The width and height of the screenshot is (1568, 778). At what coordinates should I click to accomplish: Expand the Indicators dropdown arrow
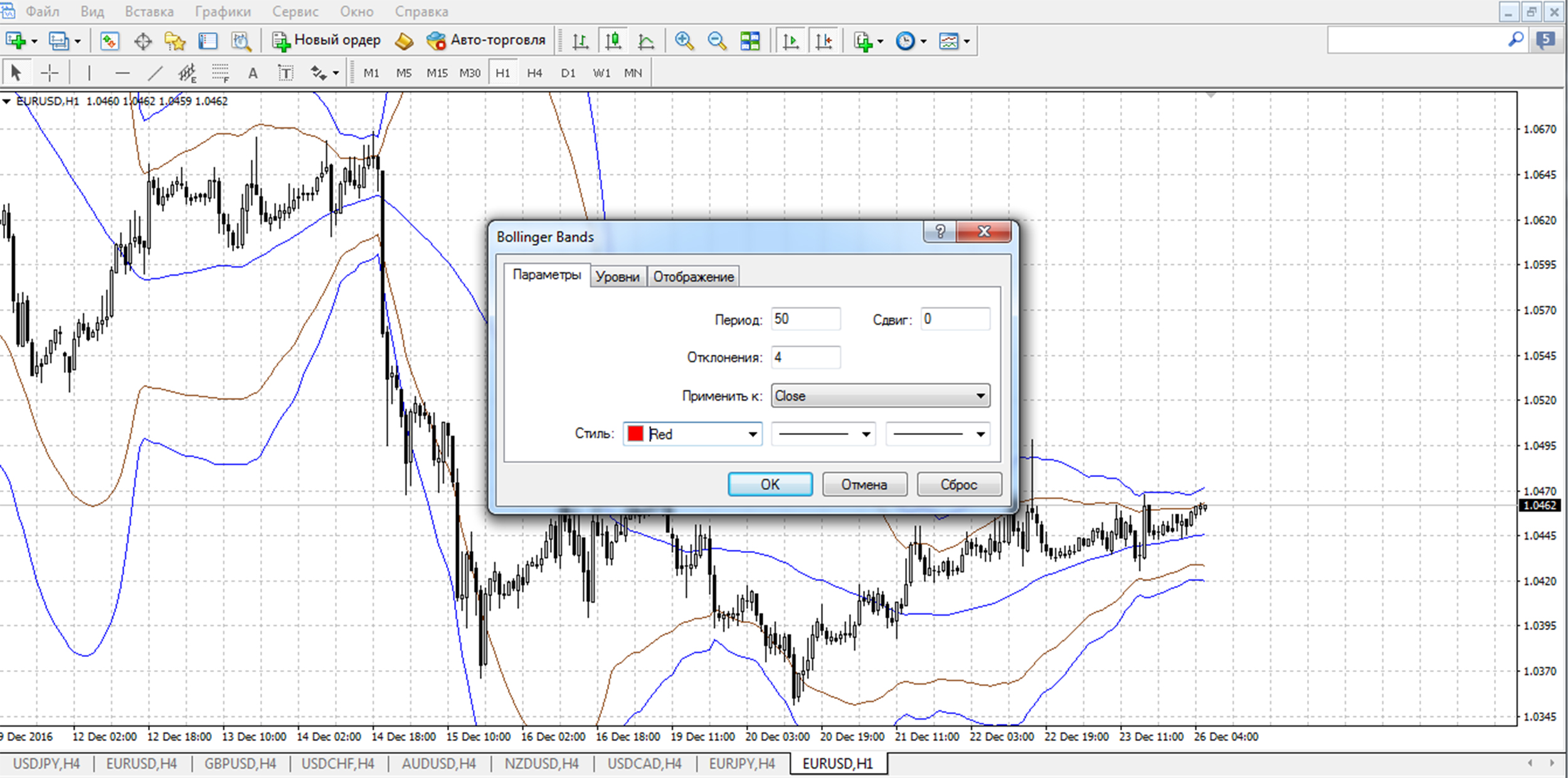(x=880, y=42)
